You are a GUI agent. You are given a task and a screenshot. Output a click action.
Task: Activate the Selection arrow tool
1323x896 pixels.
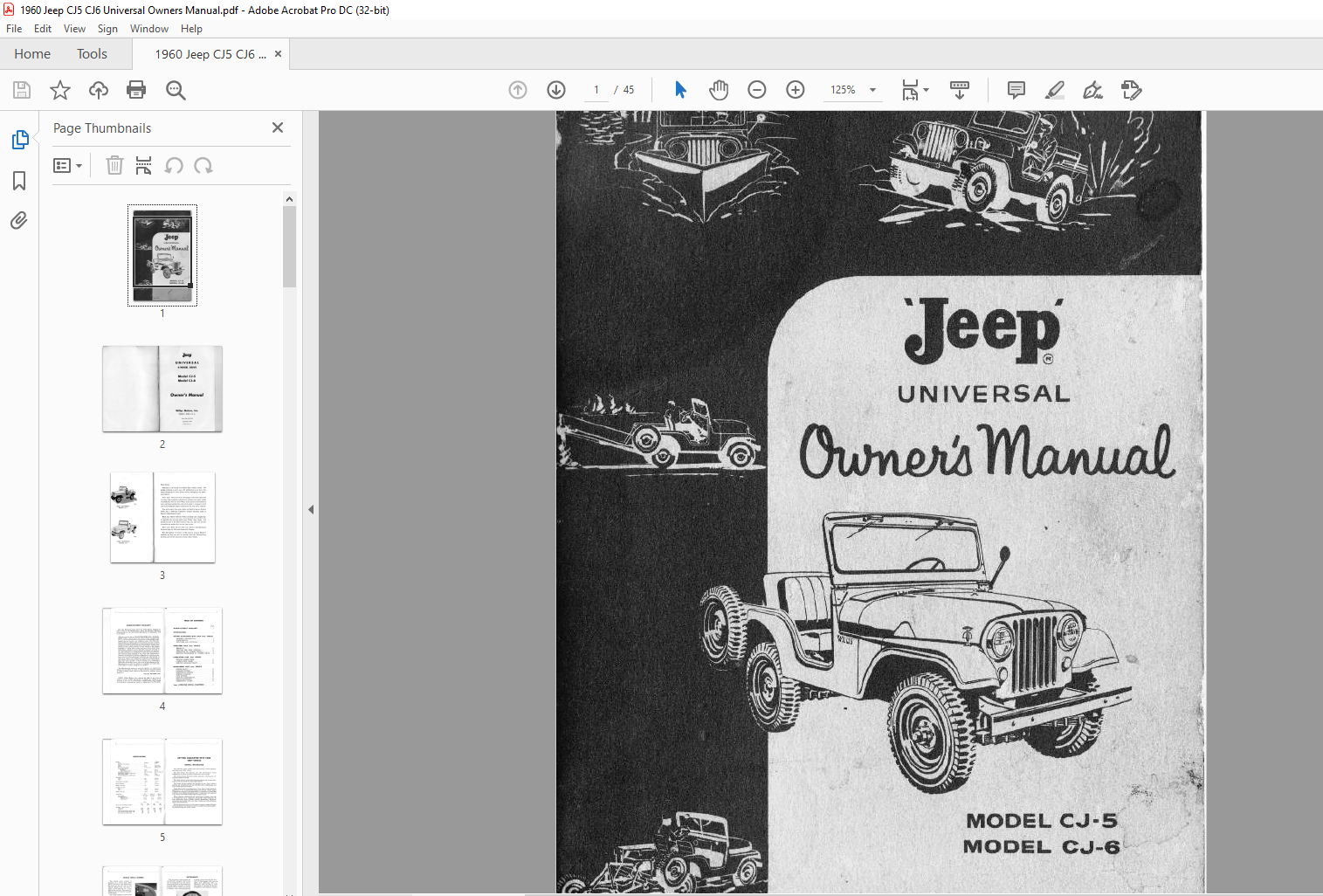point(680,90)
